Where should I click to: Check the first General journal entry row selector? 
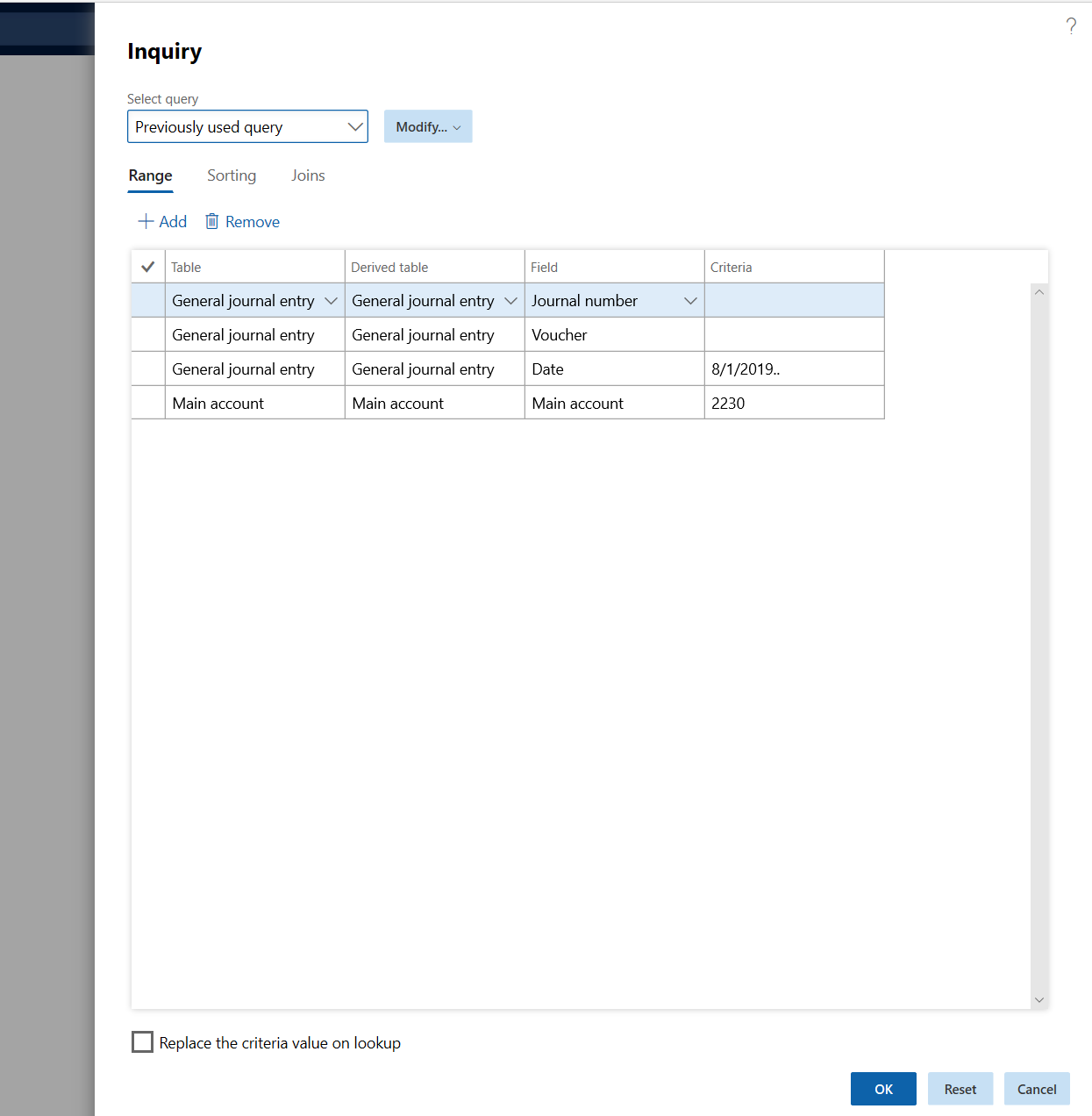pos(147,300)
